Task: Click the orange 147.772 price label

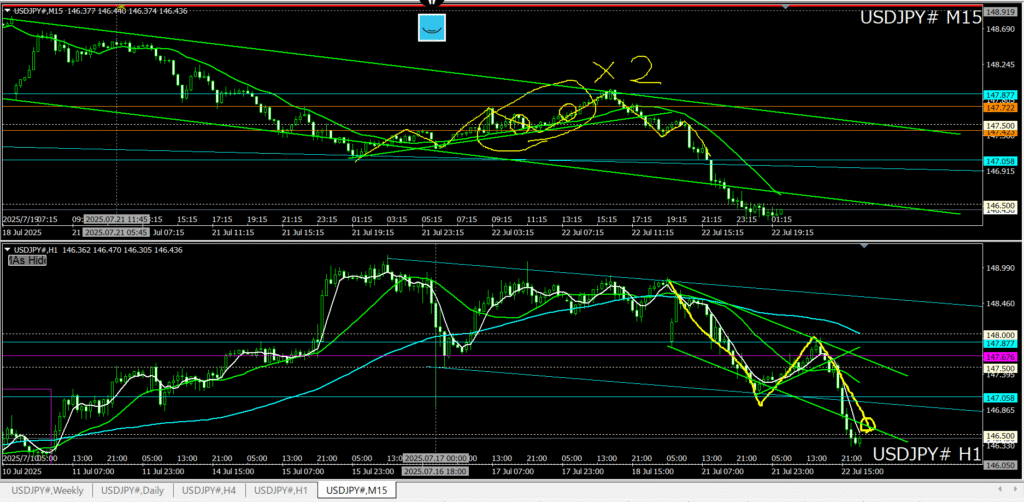Action: click(1001, 107)
